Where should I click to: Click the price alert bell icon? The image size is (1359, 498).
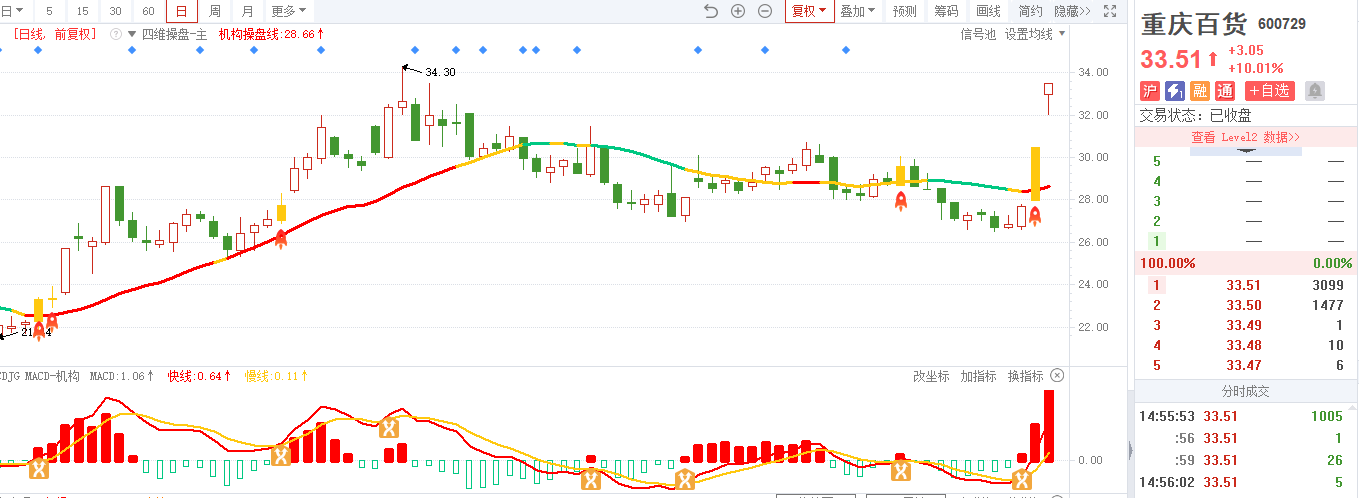coord(1314,91)
